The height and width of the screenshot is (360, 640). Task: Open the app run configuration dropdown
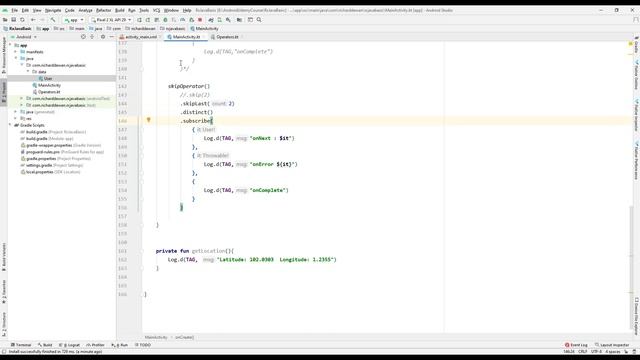coord(74,20)
